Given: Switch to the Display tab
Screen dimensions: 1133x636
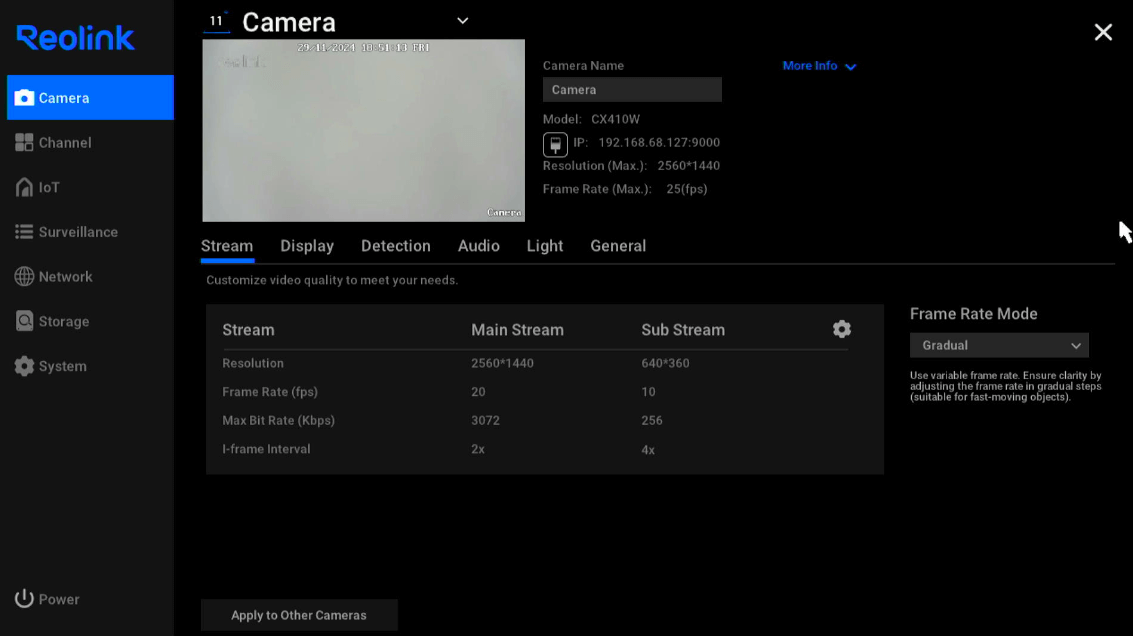Looking at the screenshot, I should (x=307, y=246).
